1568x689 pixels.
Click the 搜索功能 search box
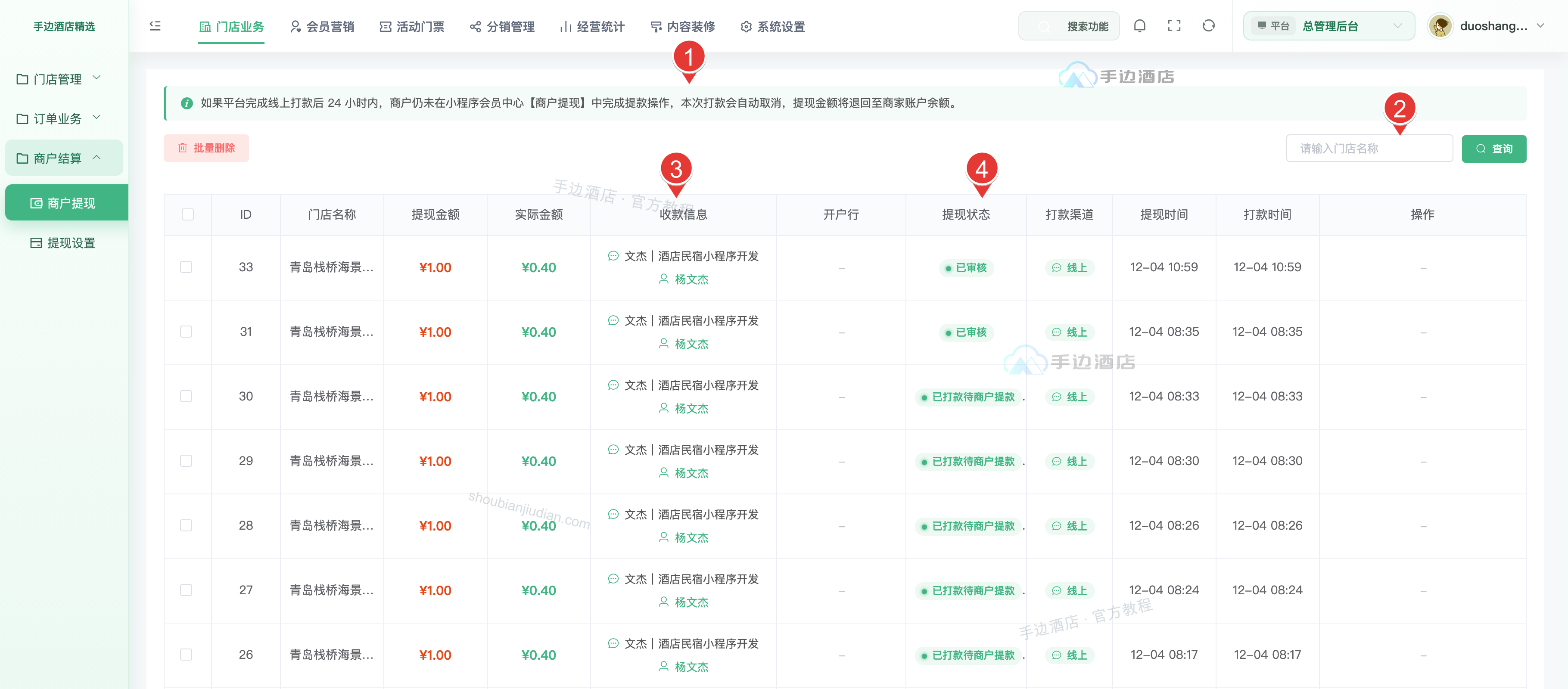[1069, 26]
